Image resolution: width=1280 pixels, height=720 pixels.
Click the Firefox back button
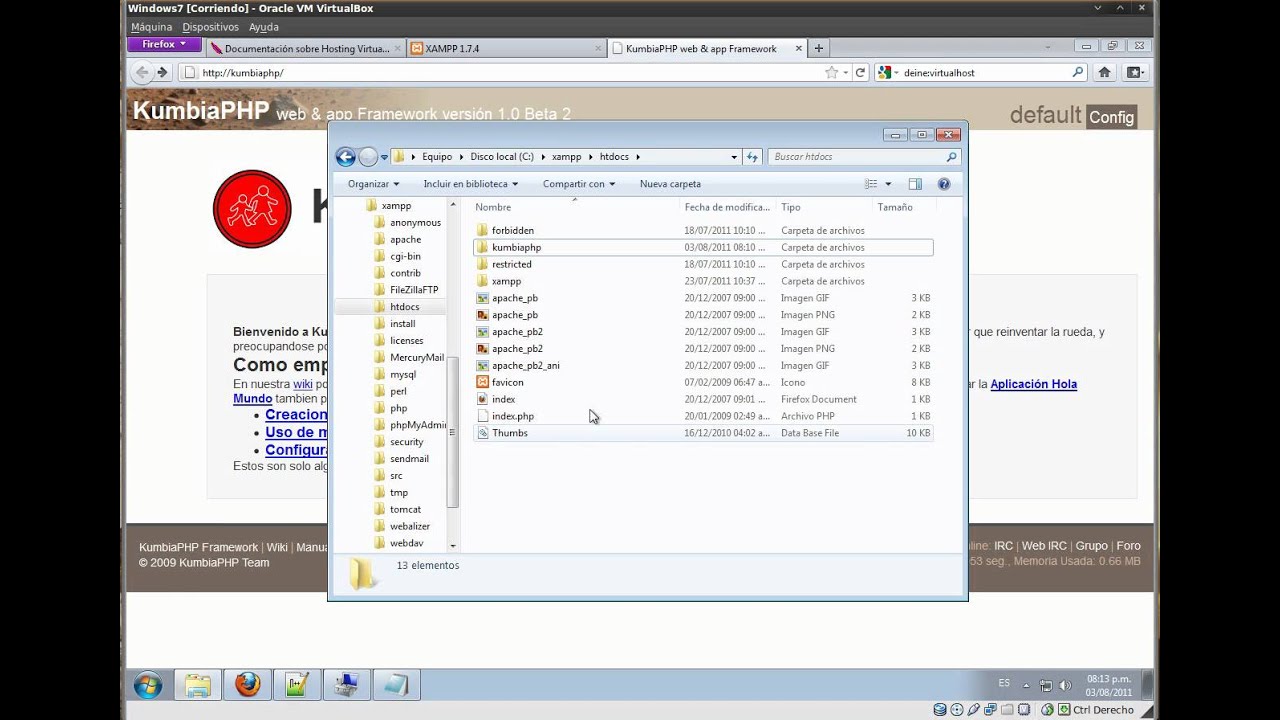point(141,72)
